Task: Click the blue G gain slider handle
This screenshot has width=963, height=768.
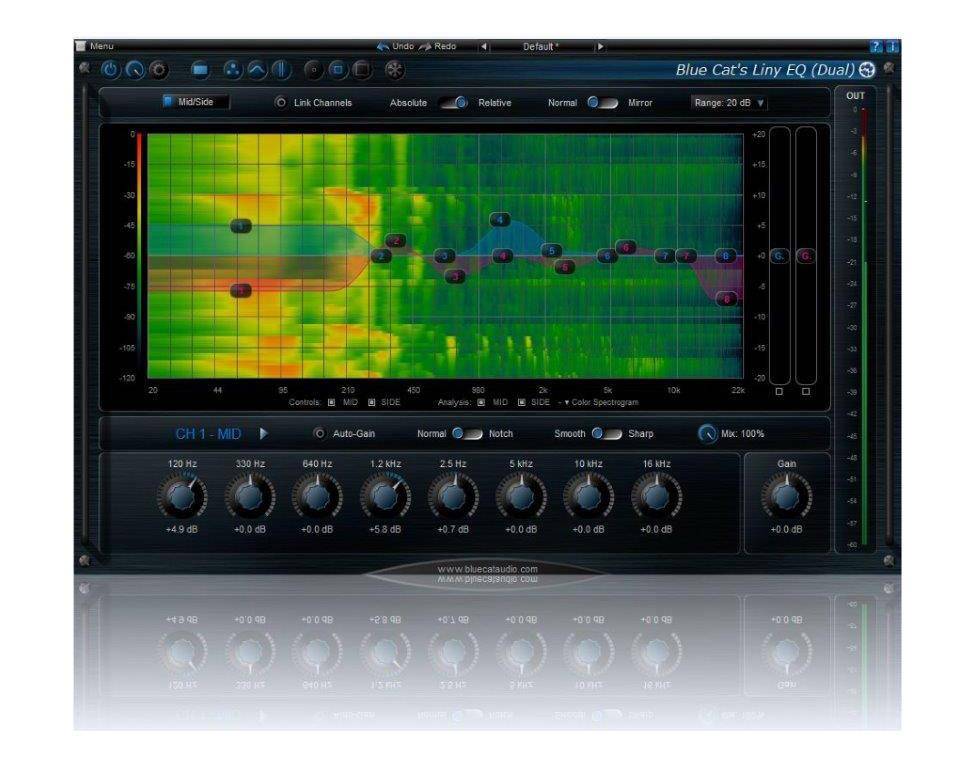Action: pyautogui.click(x=779, y=256)
